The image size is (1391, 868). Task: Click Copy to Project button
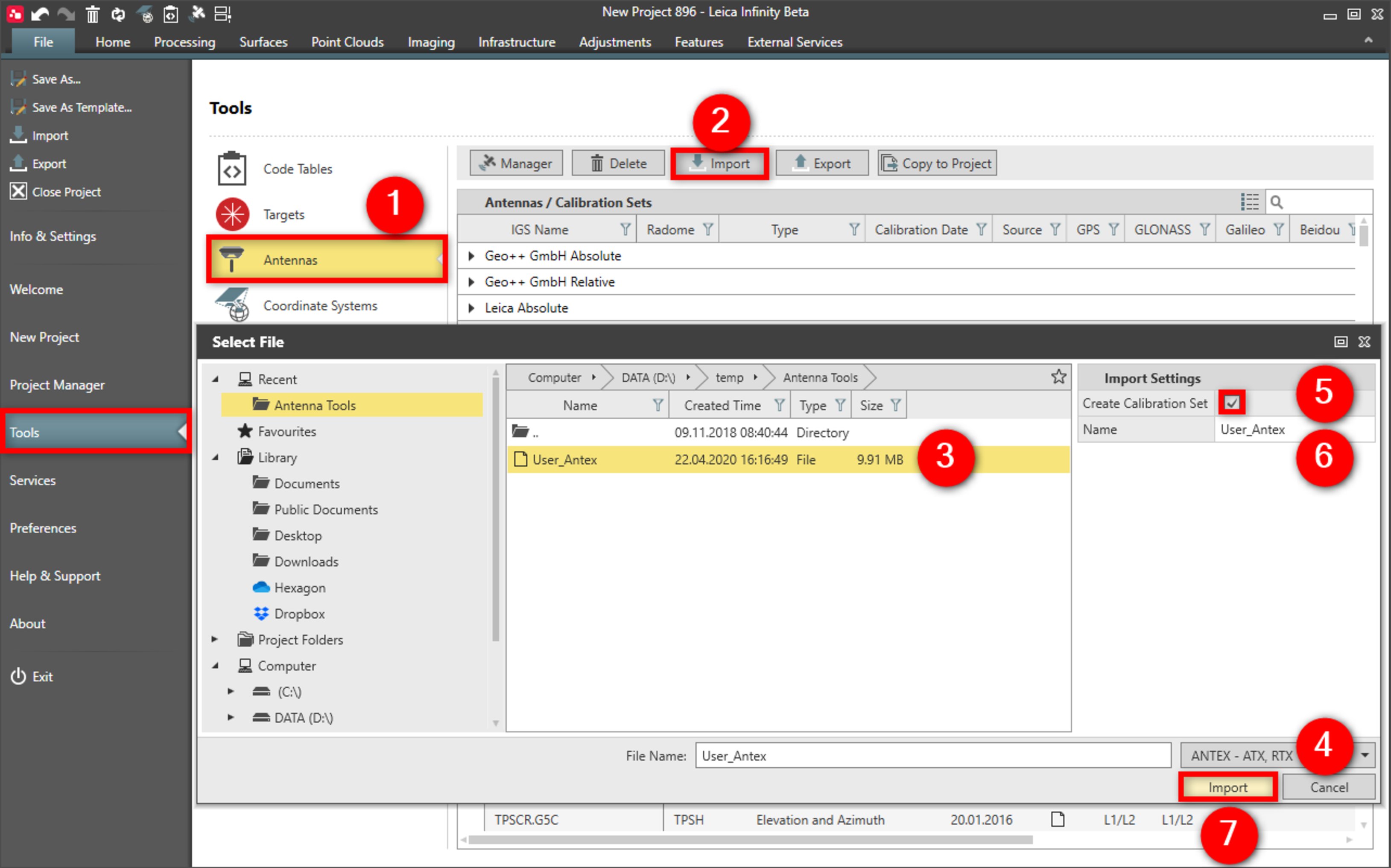[937, 164]
